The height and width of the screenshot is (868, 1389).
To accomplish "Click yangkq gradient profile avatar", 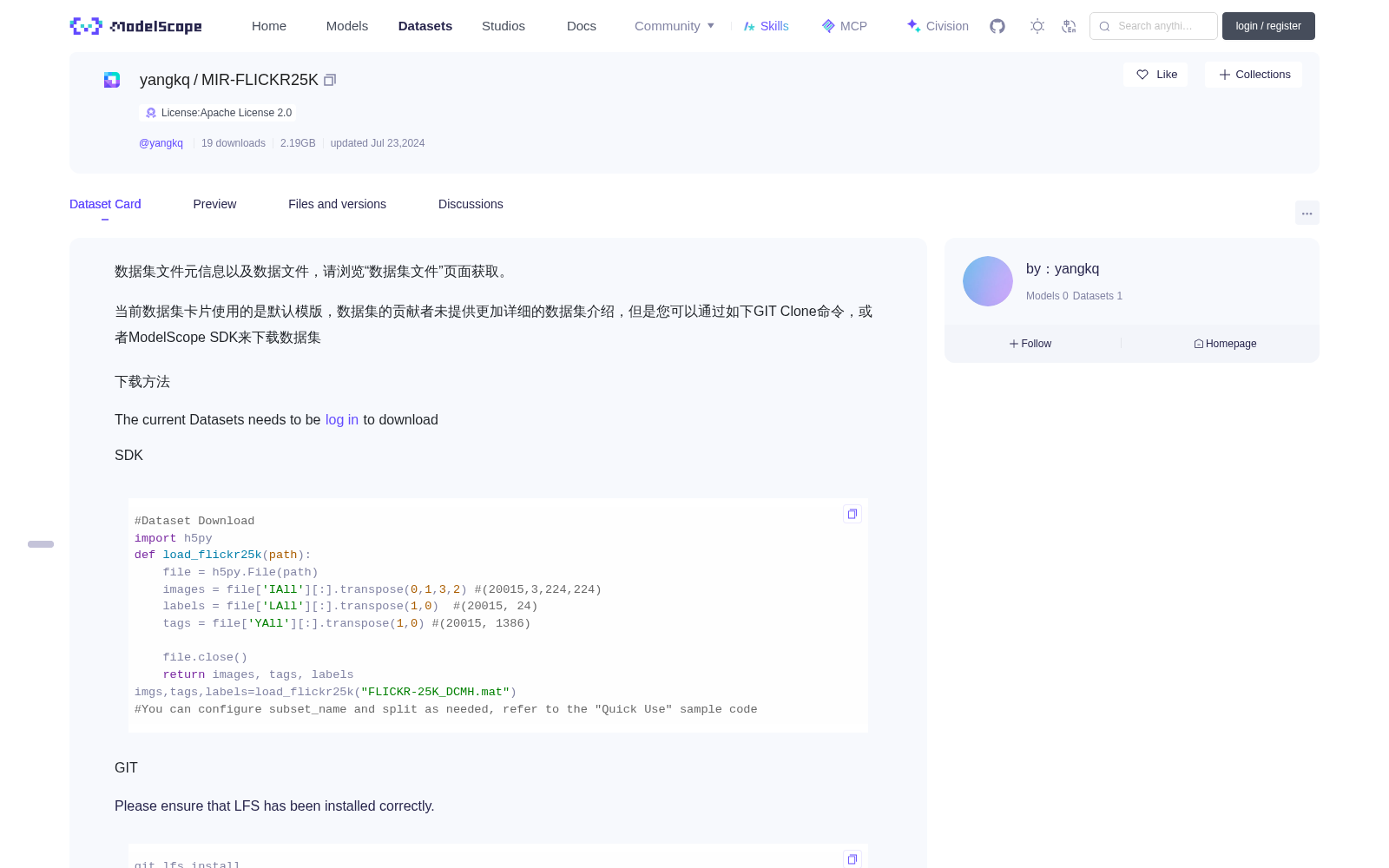I will pos(988,281).
